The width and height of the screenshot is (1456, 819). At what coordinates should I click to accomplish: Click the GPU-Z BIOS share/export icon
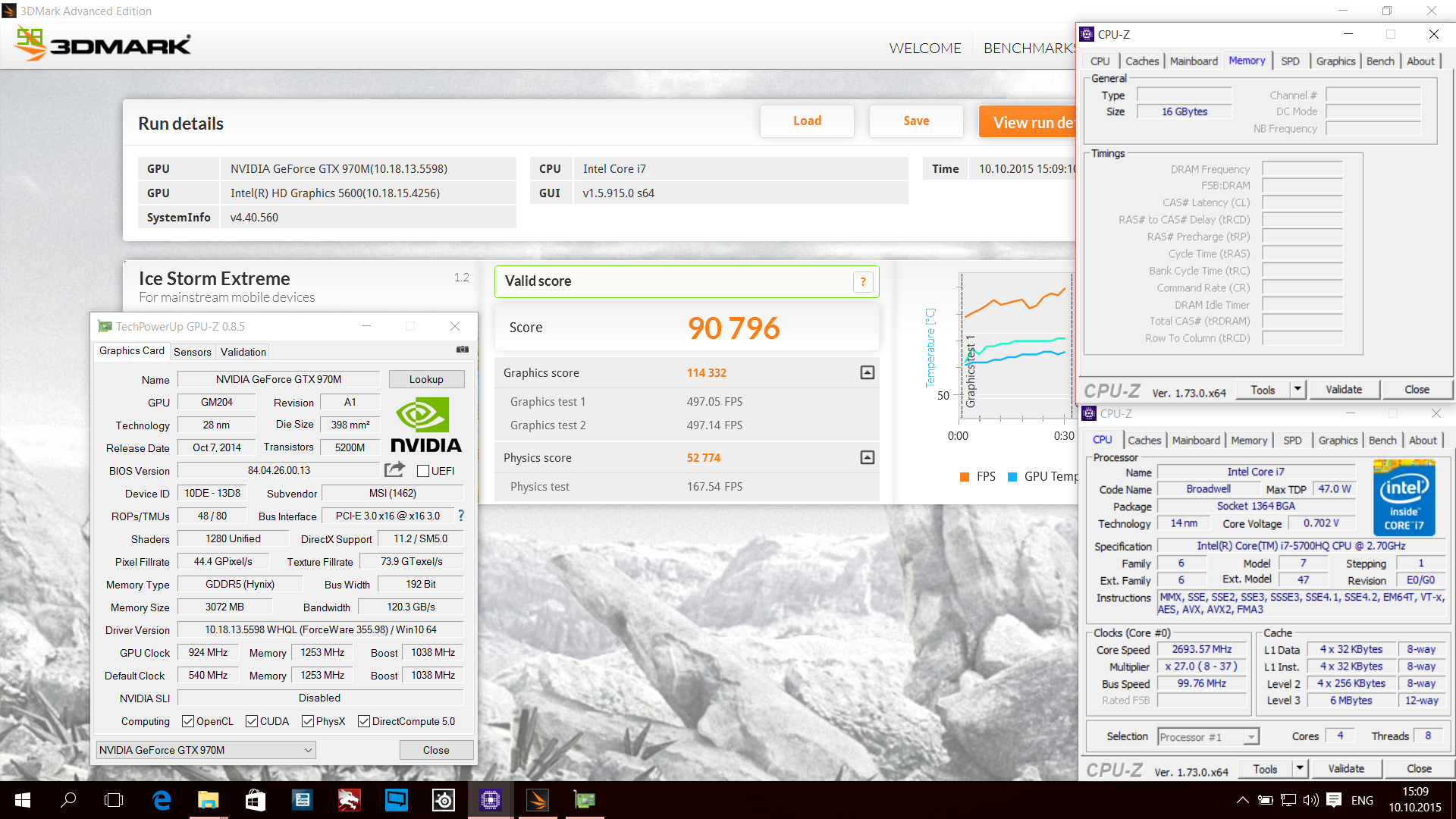(394, 470)
